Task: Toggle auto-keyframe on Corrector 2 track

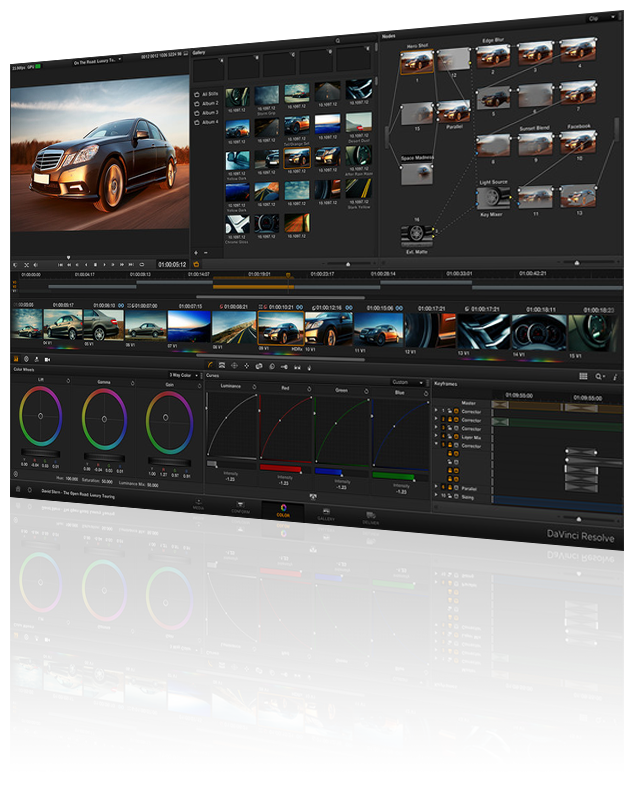Action: [456, 420]
